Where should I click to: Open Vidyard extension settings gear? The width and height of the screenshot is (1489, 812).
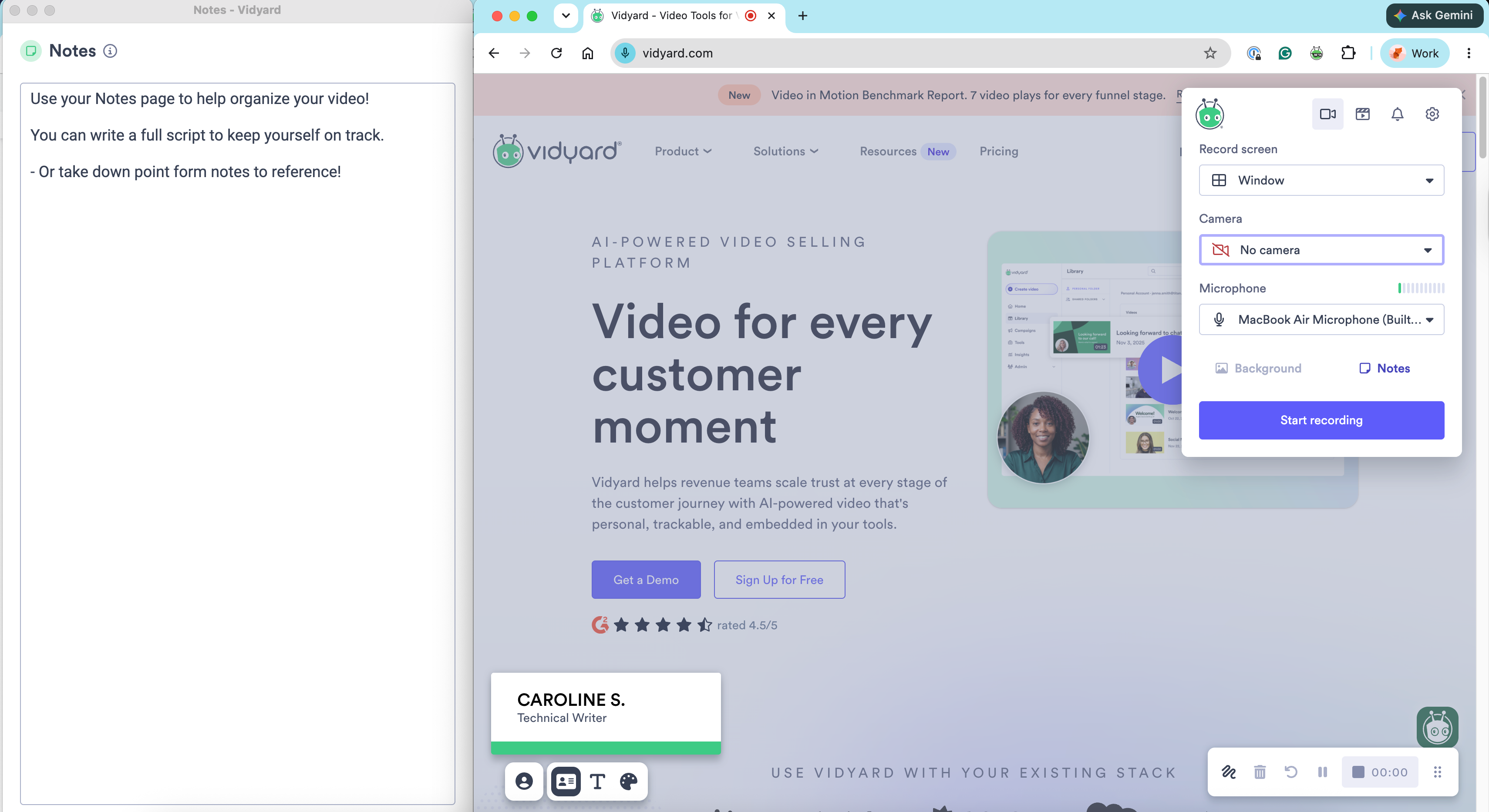[1432, 114]
